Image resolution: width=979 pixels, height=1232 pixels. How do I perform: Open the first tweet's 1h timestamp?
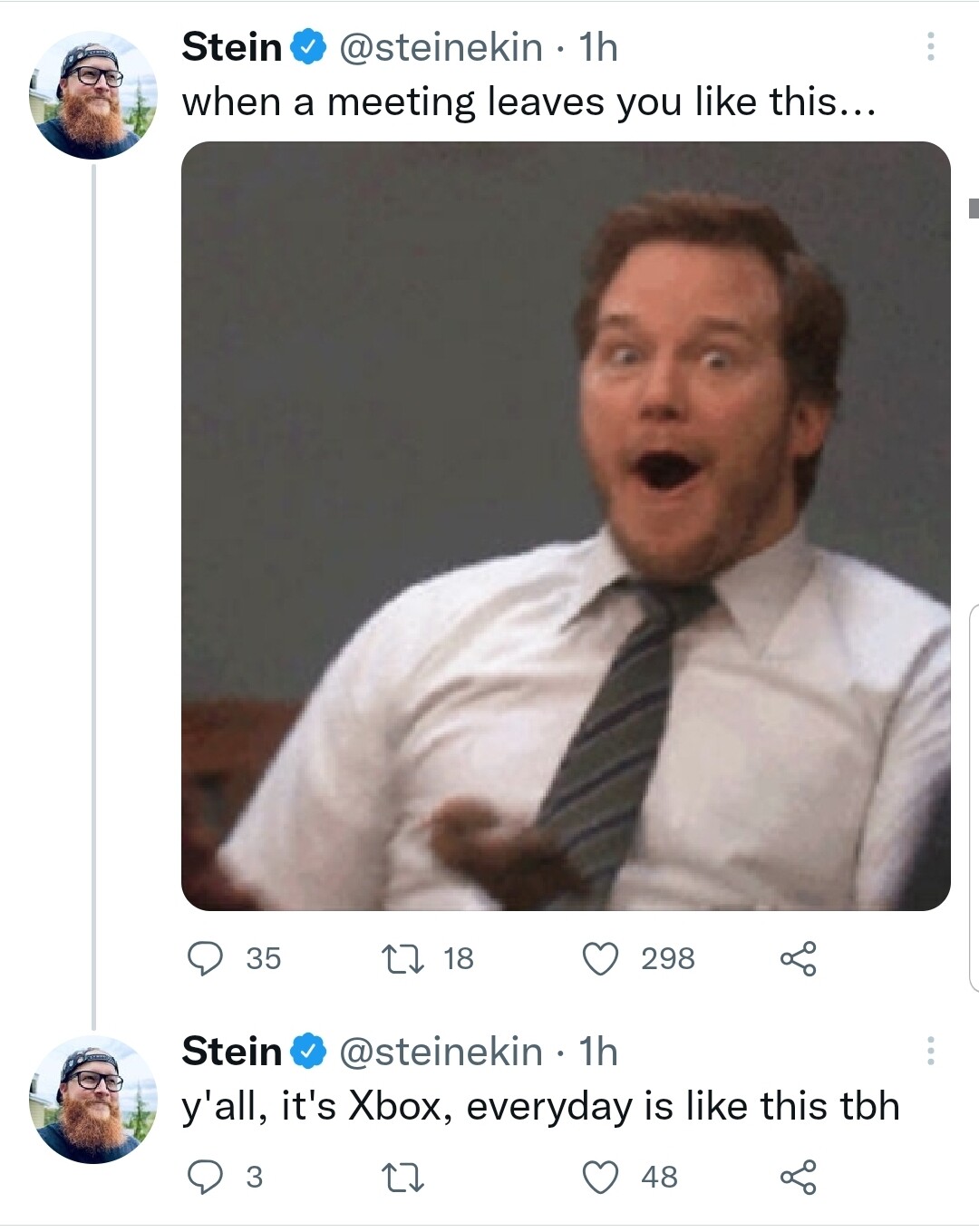point(598,47)
